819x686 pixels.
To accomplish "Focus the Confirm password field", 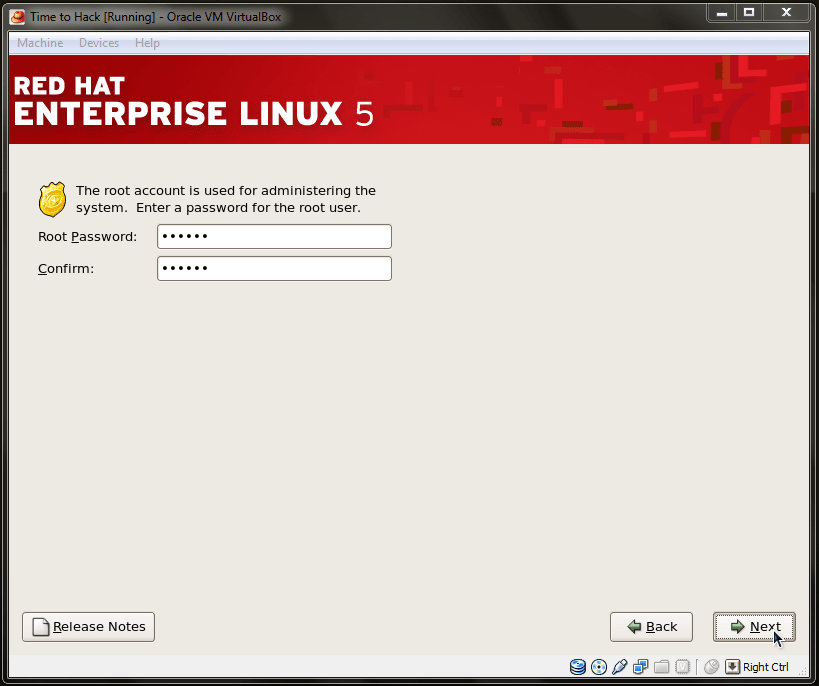I will coord(274,269).
